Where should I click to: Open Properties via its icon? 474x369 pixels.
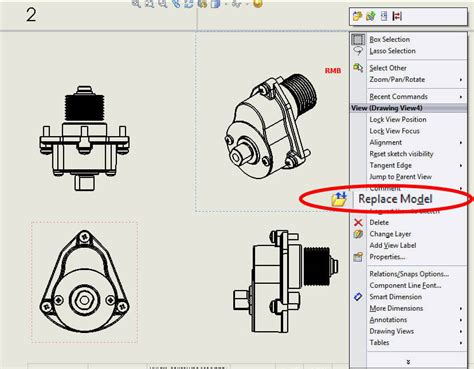pos(358,257)
